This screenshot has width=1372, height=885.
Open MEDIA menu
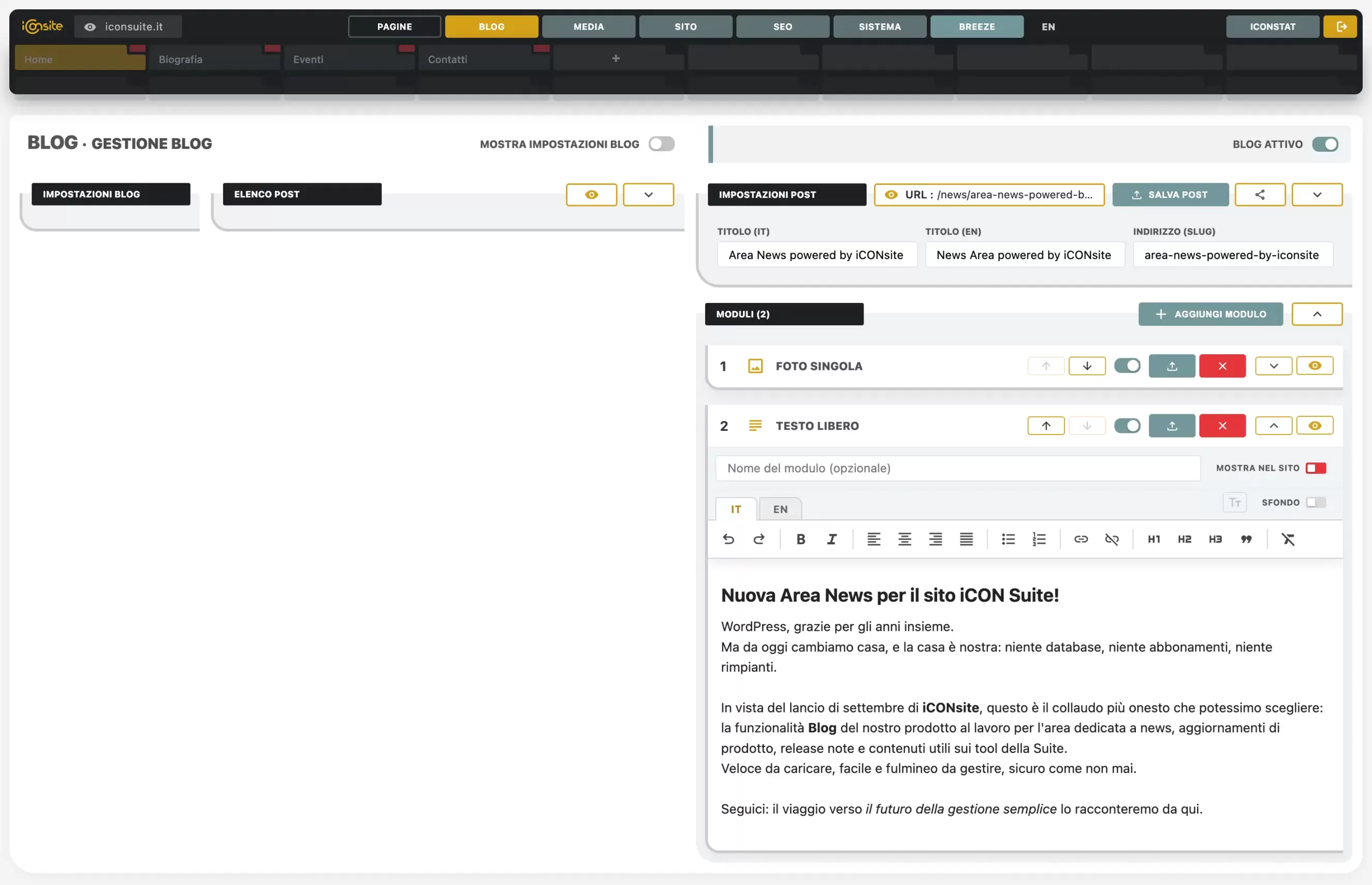(x=588, y=26)
